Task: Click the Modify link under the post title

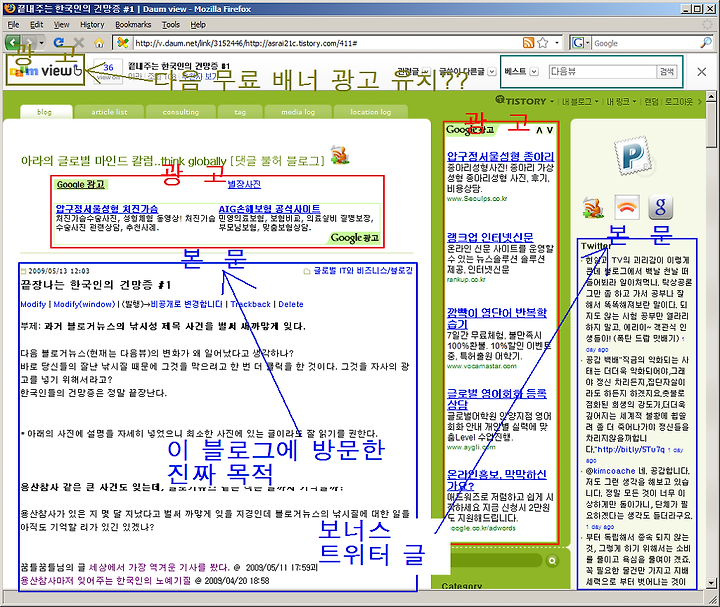Action: 33,304
